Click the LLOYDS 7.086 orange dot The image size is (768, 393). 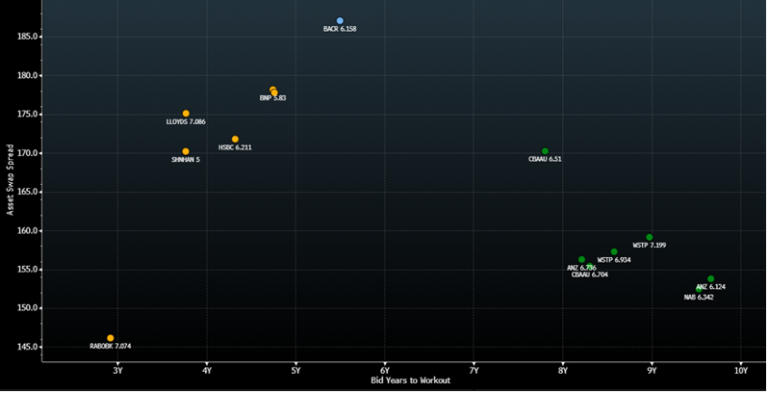(186, 114)
